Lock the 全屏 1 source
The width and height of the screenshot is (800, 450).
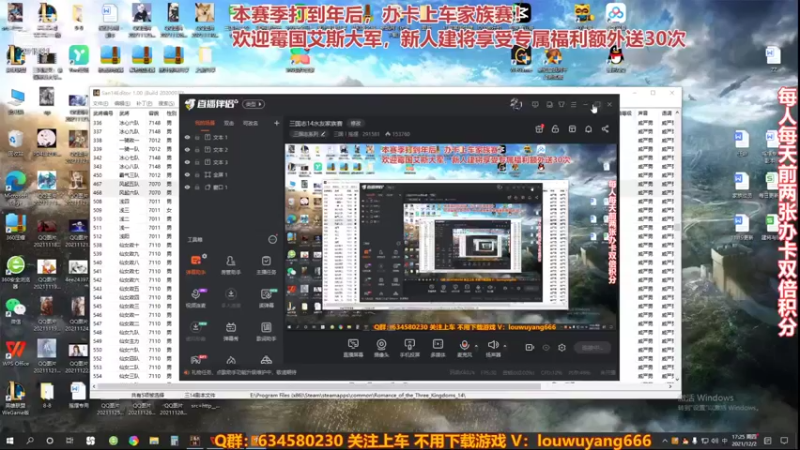[x=197, y=175]
